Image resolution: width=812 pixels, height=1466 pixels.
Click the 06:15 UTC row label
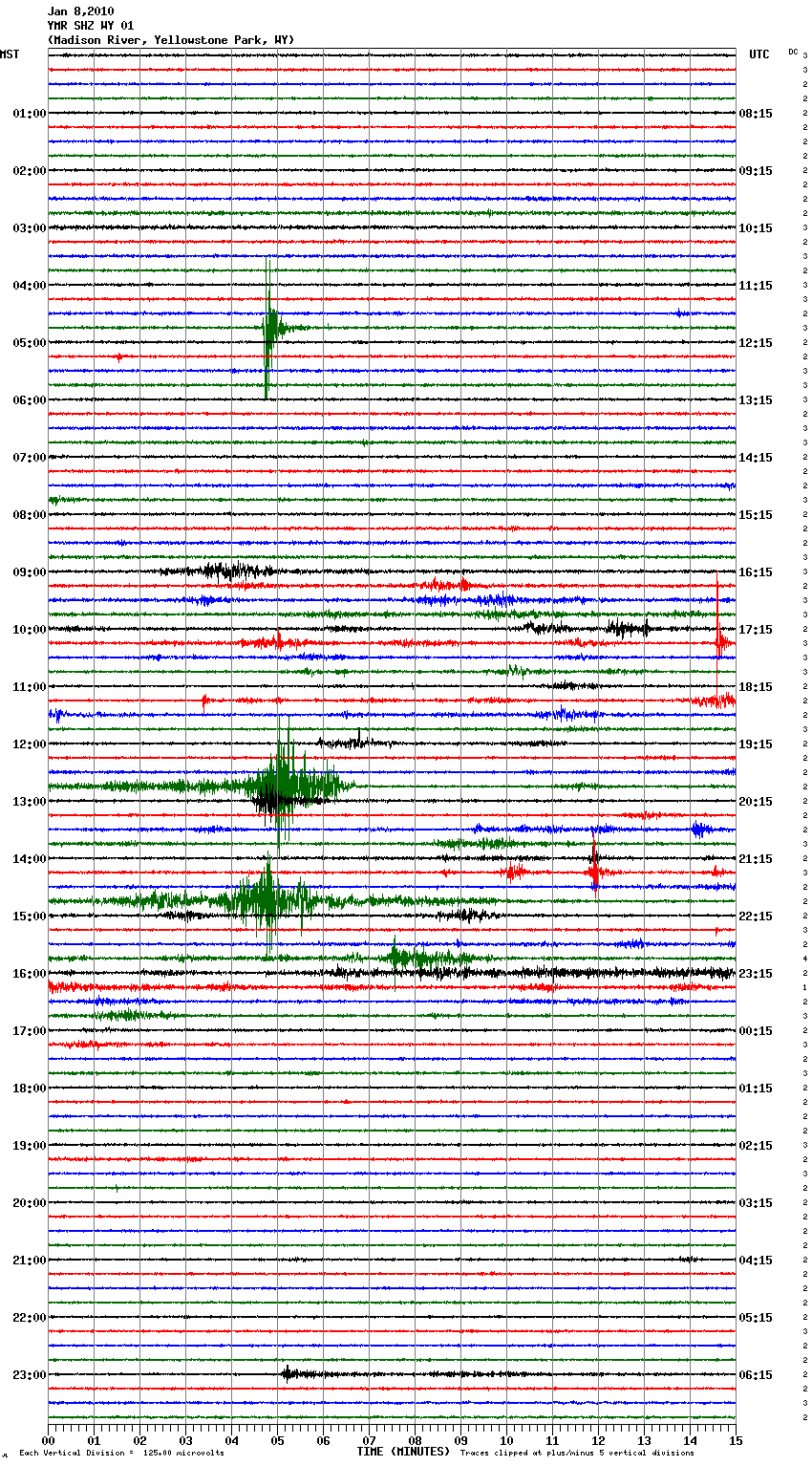tap(756, 1375)
